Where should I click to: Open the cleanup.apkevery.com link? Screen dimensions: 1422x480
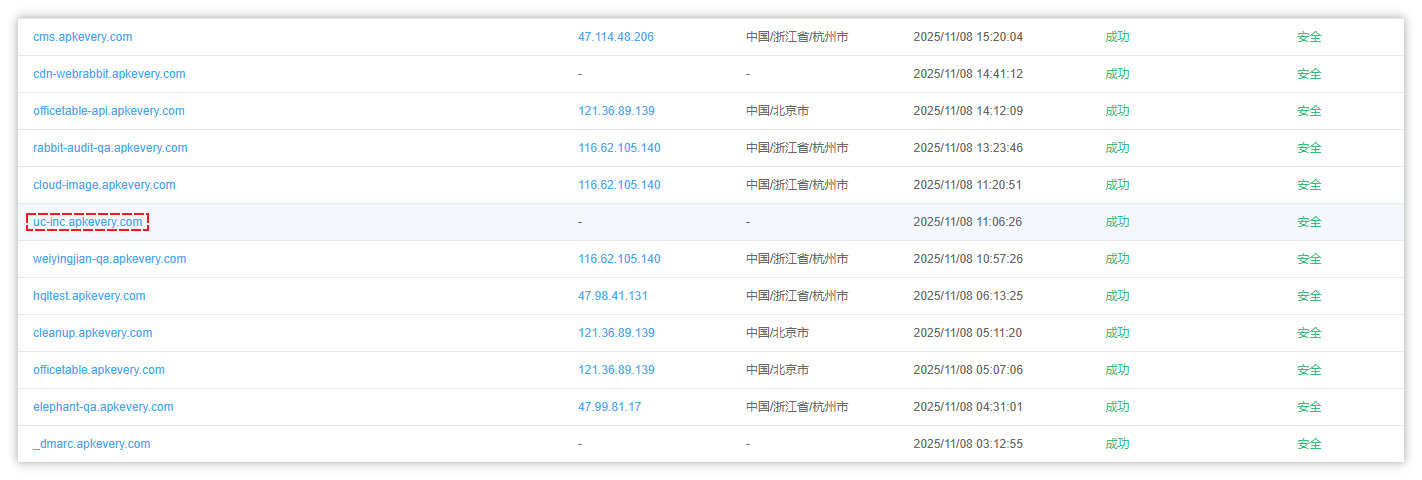[92, 333]
